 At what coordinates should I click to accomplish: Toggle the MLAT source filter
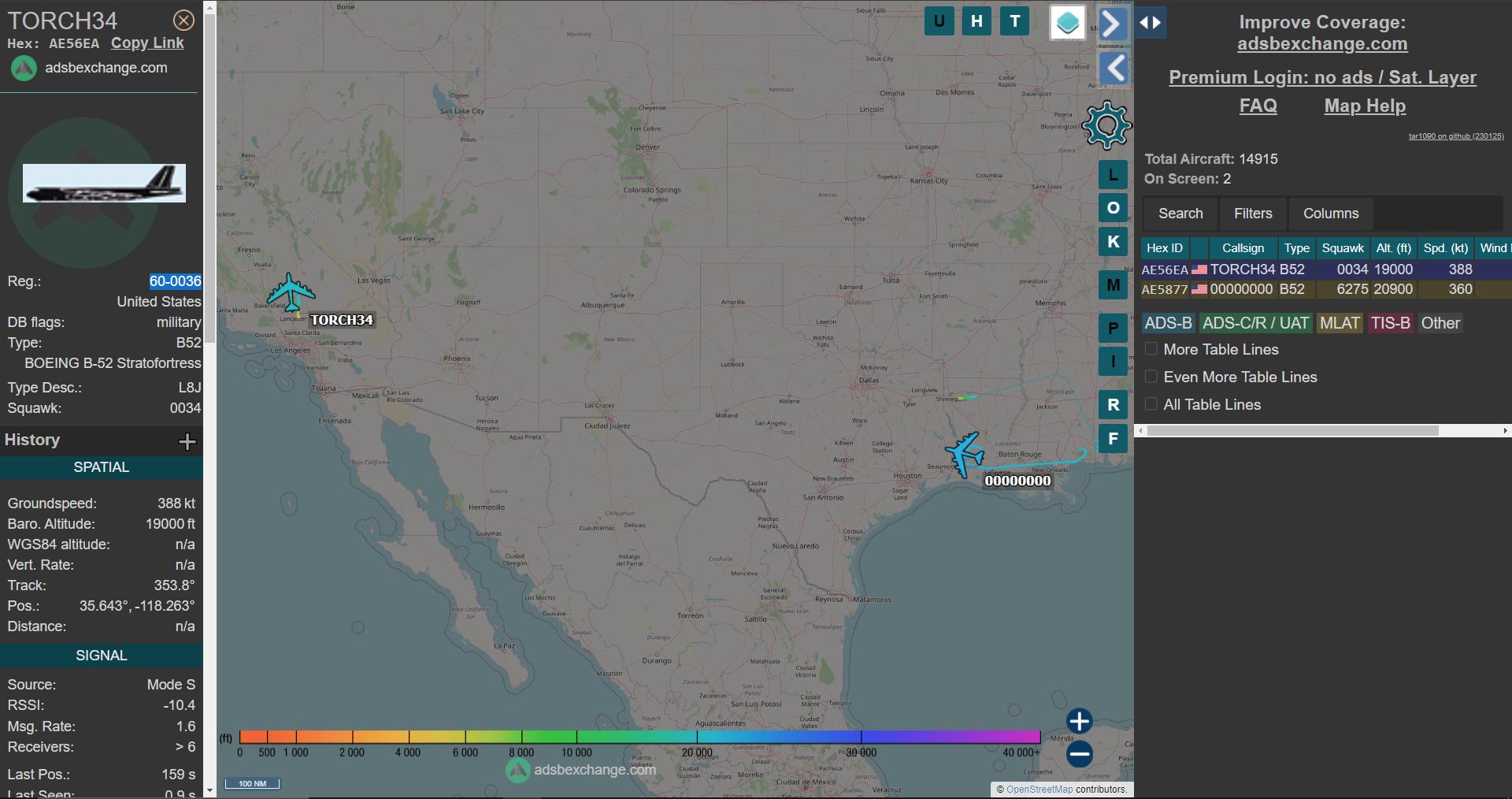pos(1340,323)
